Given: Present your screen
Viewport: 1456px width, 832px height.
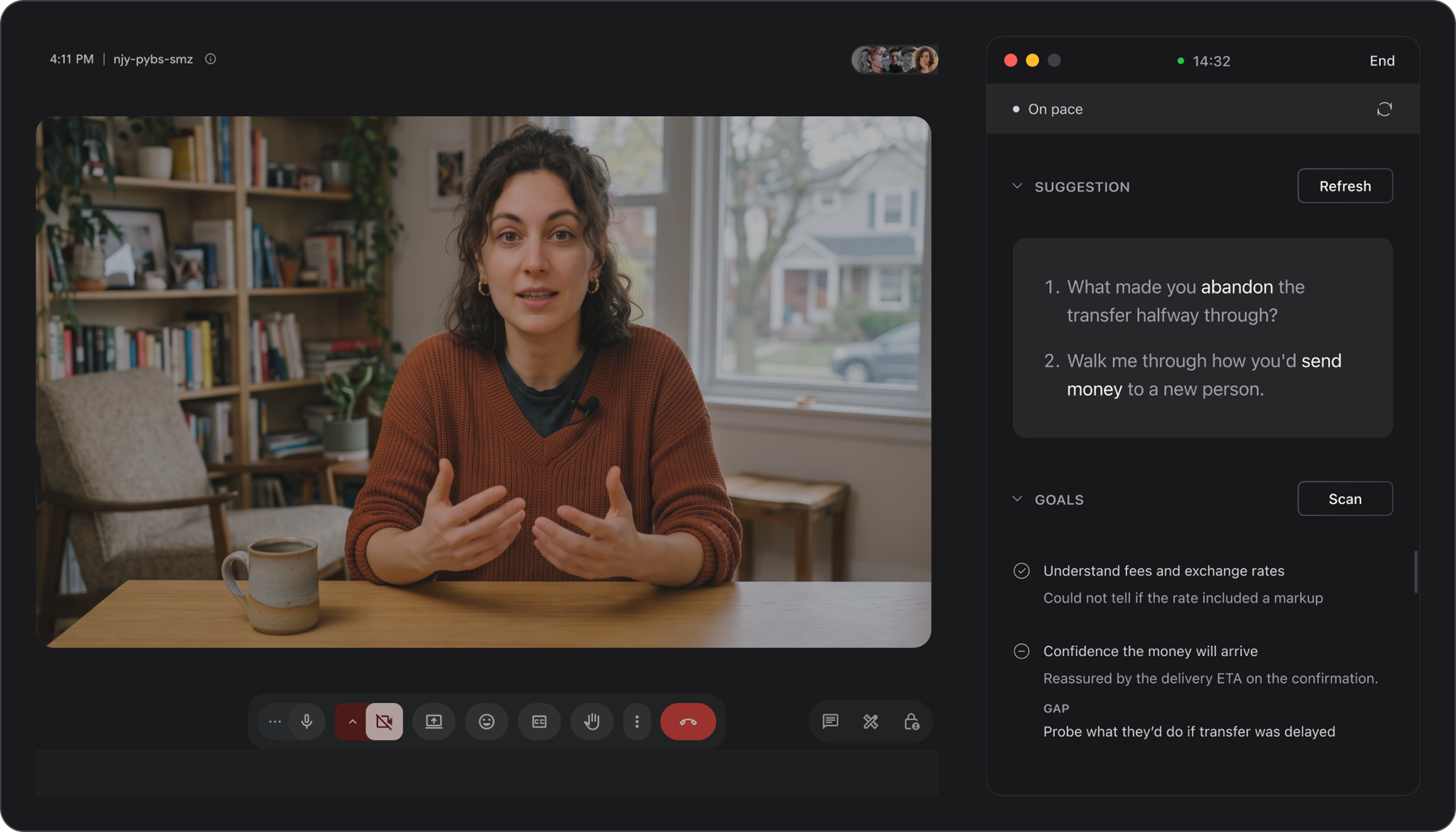Looking at the screenshot, I should [x=434, y=722].
